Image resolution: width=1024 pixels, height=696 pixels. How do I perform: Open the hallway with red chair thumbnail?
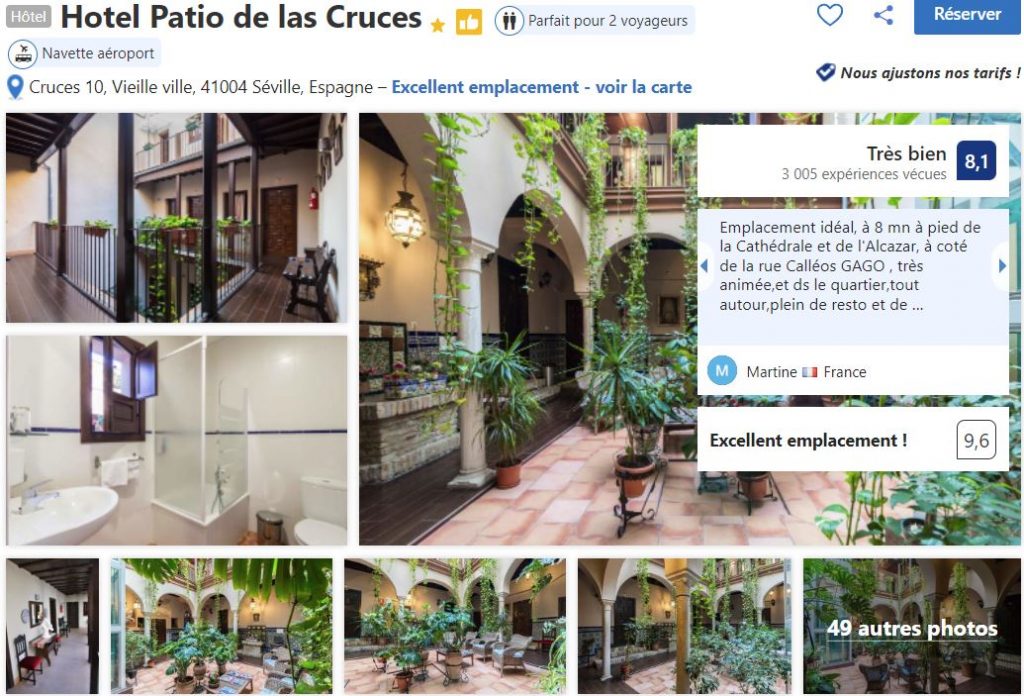coord(52,625)
